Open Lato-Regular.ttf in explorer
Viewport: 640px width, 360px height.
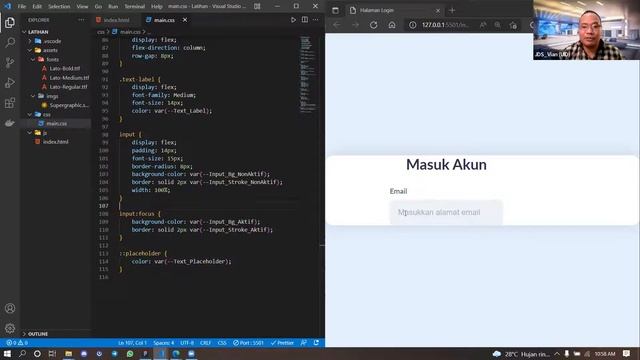coord(68,87)
